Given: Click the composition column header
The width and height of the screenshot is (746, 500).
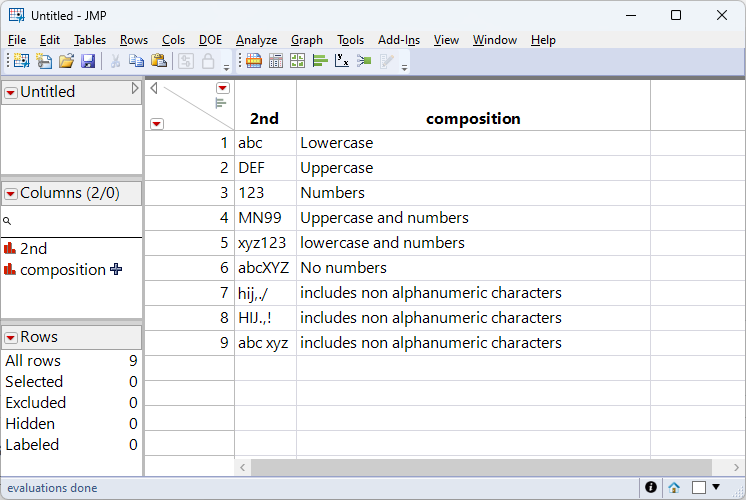Looking at the screenshot, I should (x=473, y=118).
